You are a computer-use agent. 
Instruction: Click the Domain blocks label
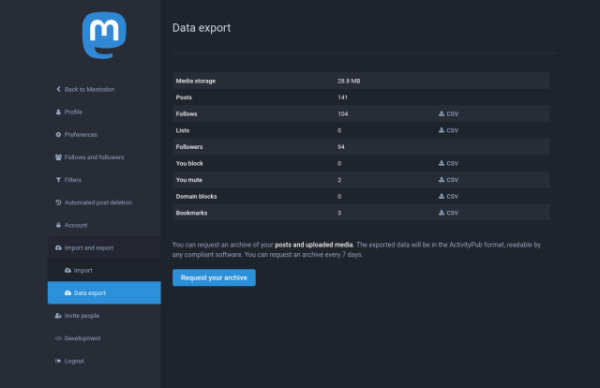pyautogui.click(x=196, y=196)
